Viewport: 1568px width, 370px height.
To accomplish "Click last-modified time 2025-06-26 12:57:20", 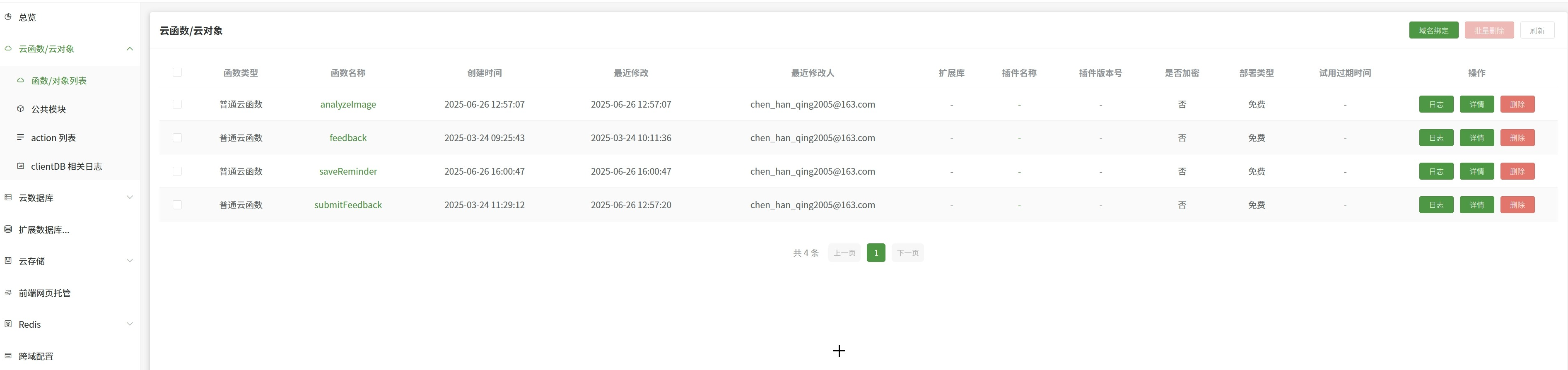I will 631,204.
